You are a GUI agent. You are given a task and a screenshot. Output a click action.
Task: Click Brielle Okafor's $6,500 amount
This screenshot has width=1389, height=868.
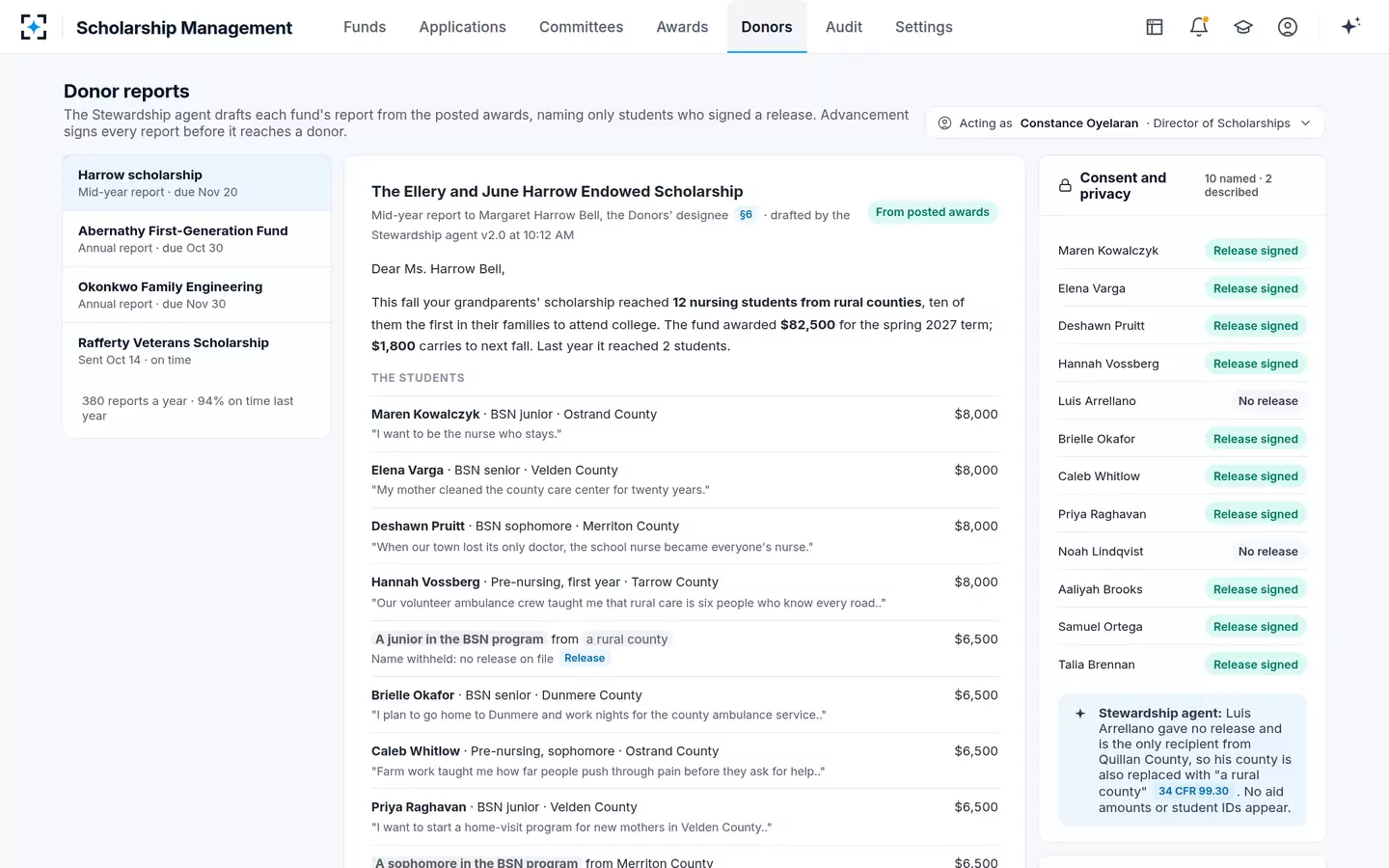(x=976, y=695)
